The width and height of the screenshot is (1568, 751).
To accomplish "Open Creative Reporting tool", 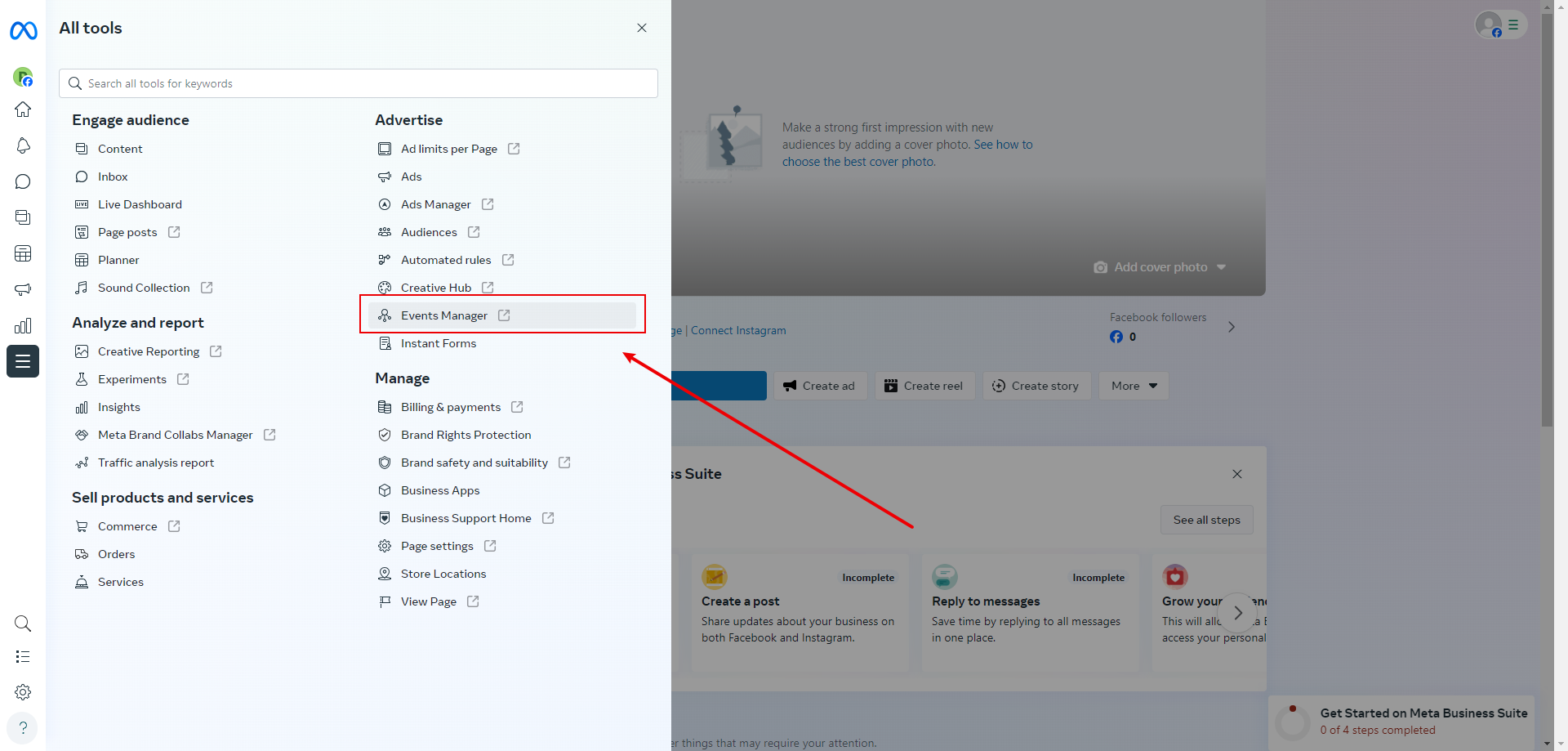I will pos(149,351).
